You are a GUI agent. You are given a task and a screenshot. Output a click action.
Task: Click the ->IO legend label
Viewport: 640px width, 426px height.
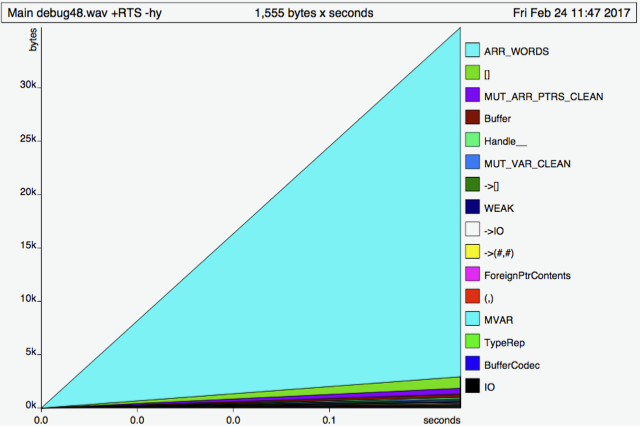coord(494,231)
